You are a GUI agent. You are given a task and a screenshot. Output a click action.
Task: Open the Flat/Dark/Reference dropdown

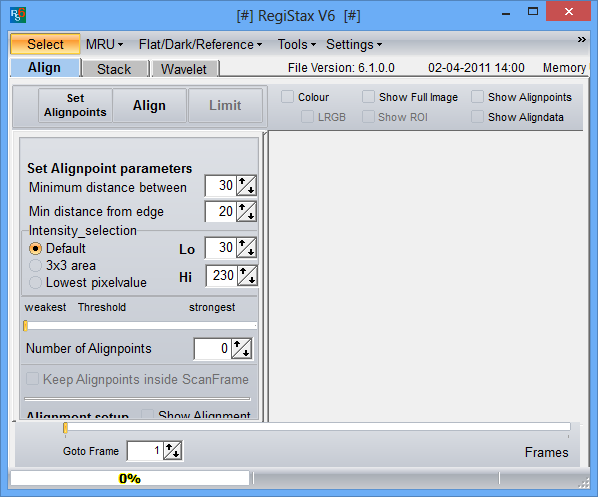200,45
